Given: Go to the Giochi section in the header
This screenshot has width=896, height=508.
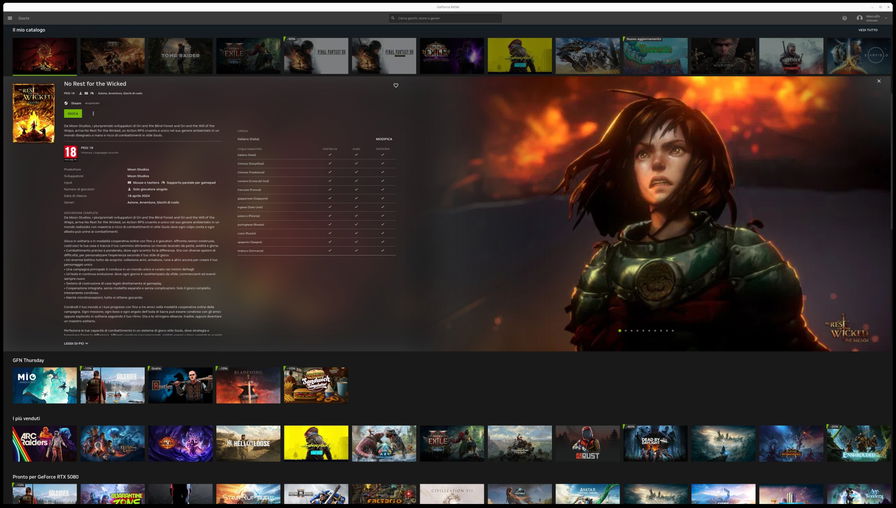Looking at the screenshot, I should tap(24, 18).
